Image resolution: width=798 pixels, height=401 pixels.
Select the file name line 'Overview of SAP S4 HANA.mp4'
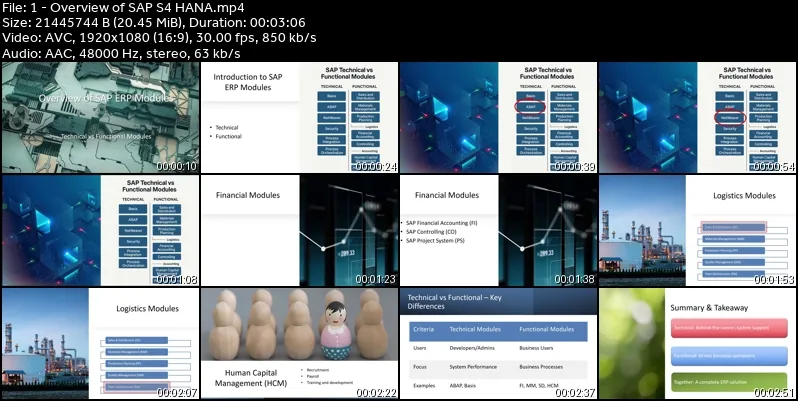click(124, 8)
